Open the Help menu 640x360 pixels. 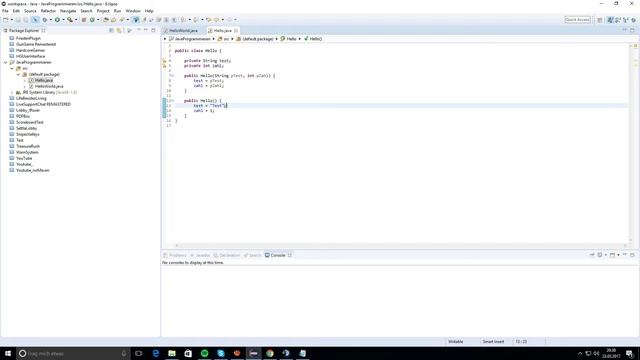pos(149,11)
